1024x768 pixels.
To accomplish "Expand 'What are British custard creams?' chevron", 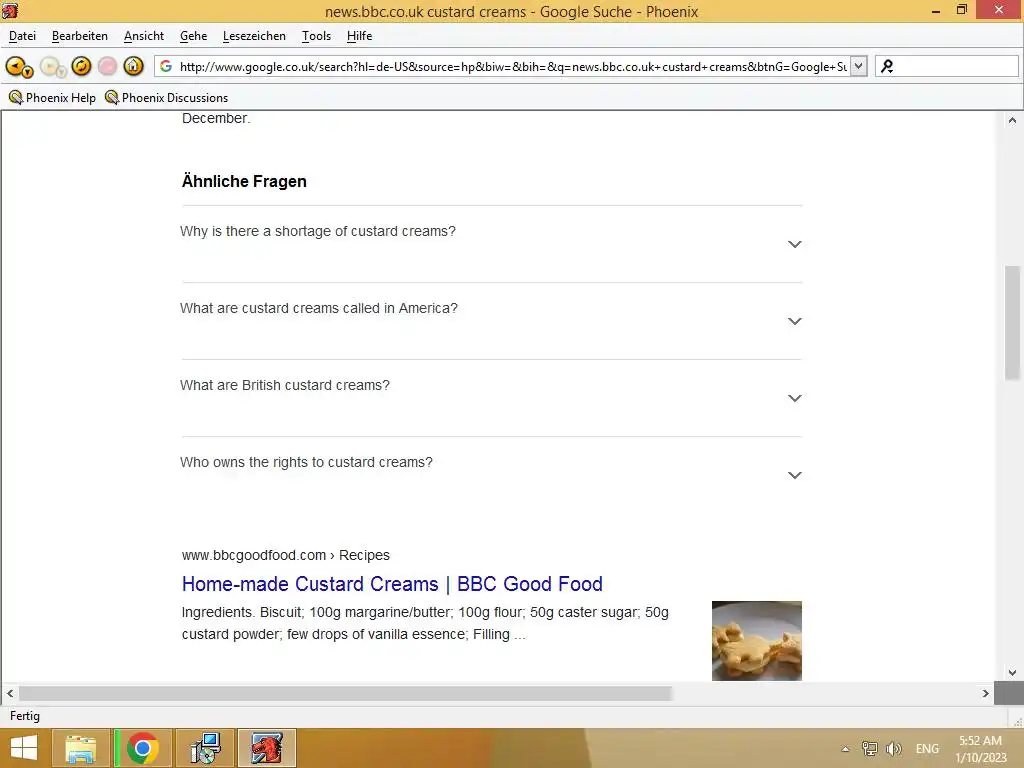I will click(794, 398).
